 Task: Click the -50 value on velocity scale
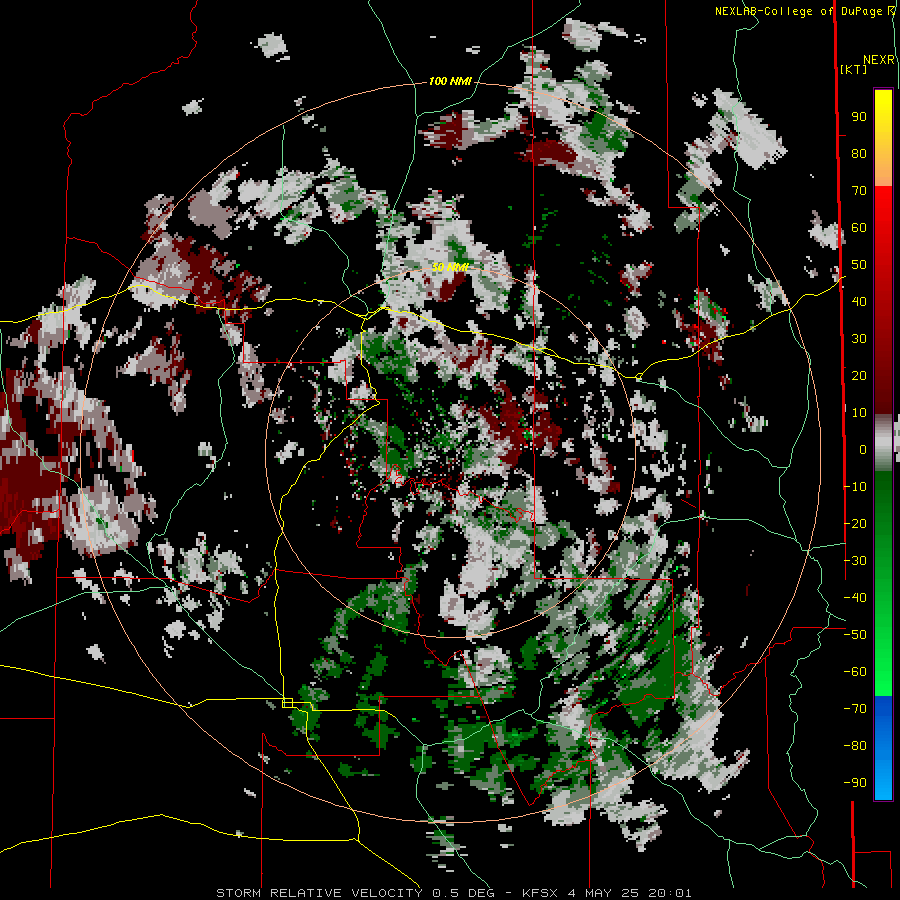[x=855, y=635]
